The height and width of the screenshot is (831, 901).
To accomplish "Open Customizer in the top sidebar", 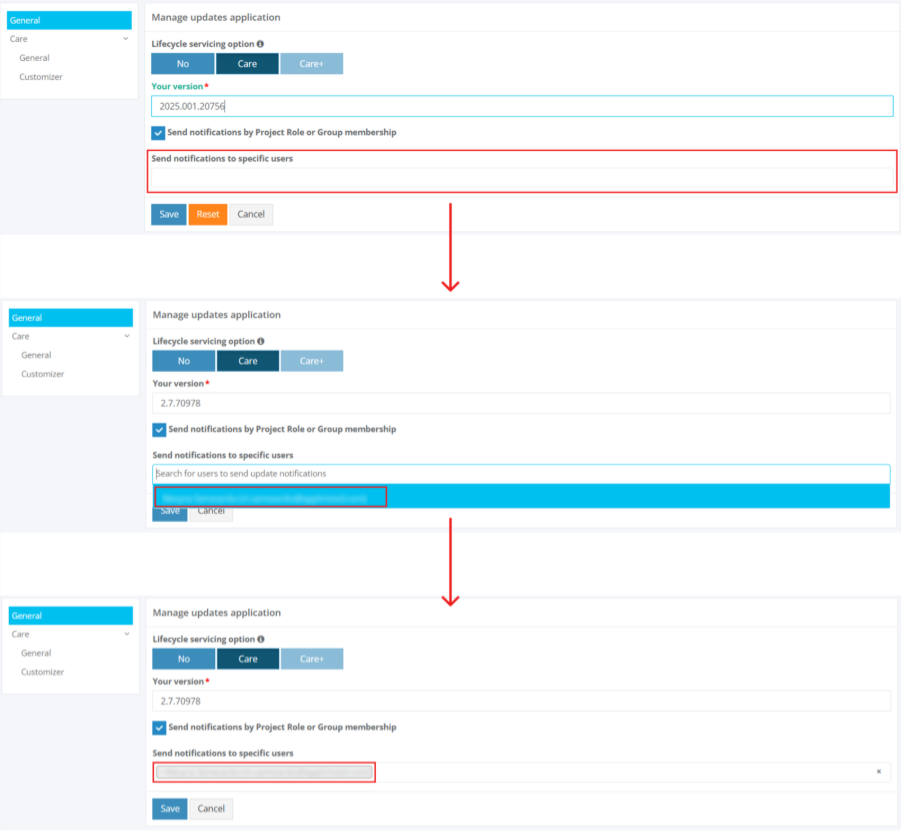I will (x=41, y=77).
